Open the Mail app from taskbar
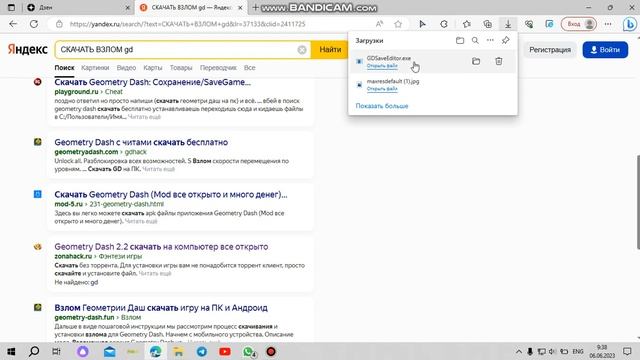This screenshot has height=360, width=640. coord(109,351)
